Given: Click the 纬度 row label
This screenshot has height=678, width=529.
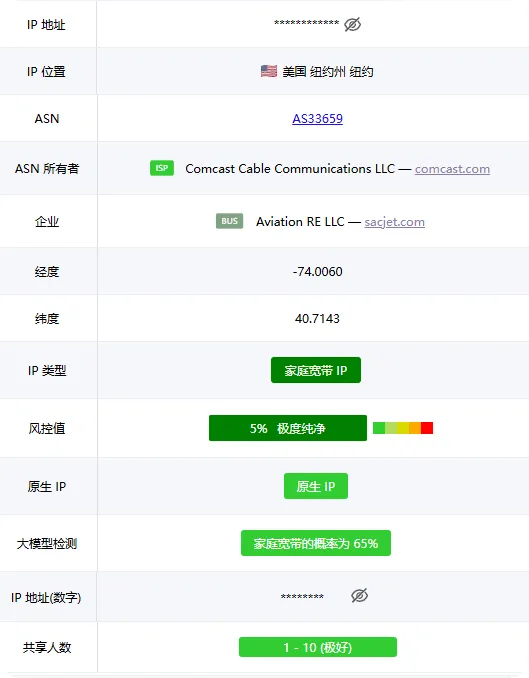Looking at the screenshot, I should 47,319.
